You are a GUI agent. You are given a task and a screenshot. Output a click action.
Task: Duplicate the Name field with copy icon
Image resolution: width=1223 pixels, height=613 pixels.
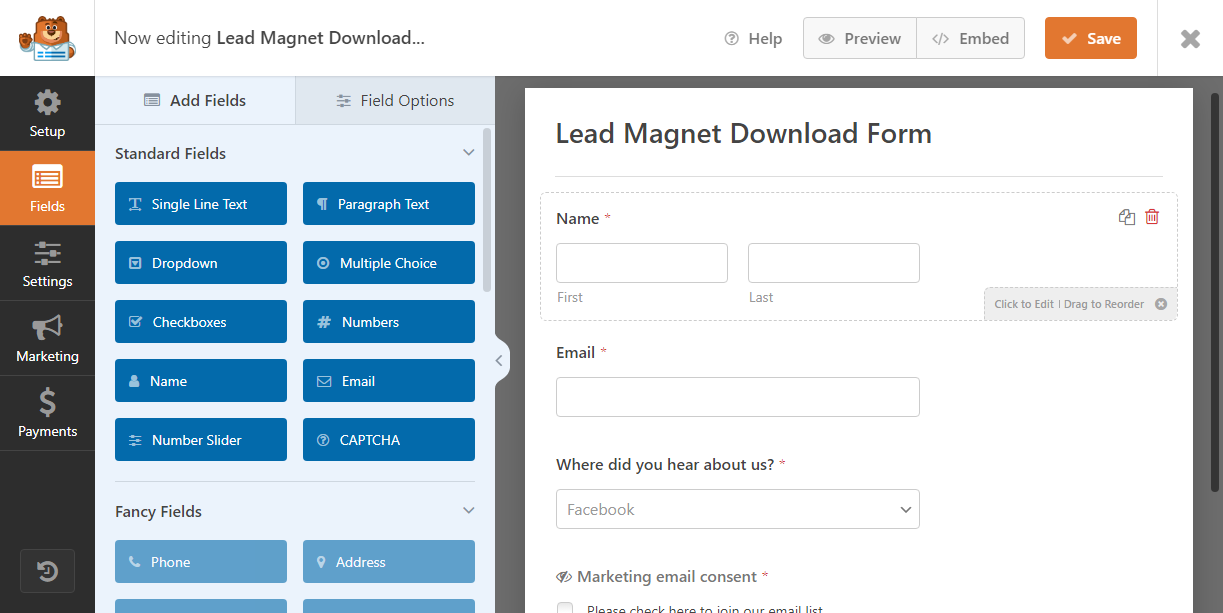tap(1127, 217)
